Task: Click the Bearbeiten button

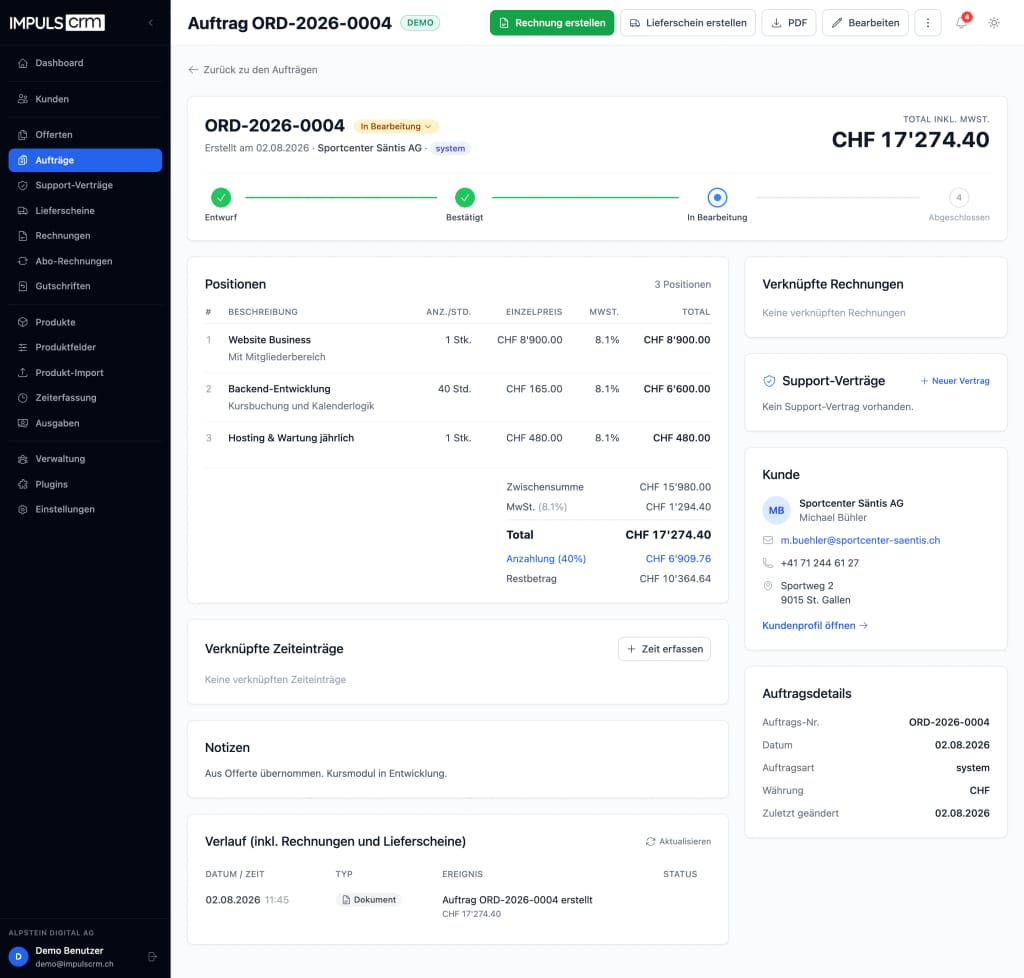Action: point(865,23)
